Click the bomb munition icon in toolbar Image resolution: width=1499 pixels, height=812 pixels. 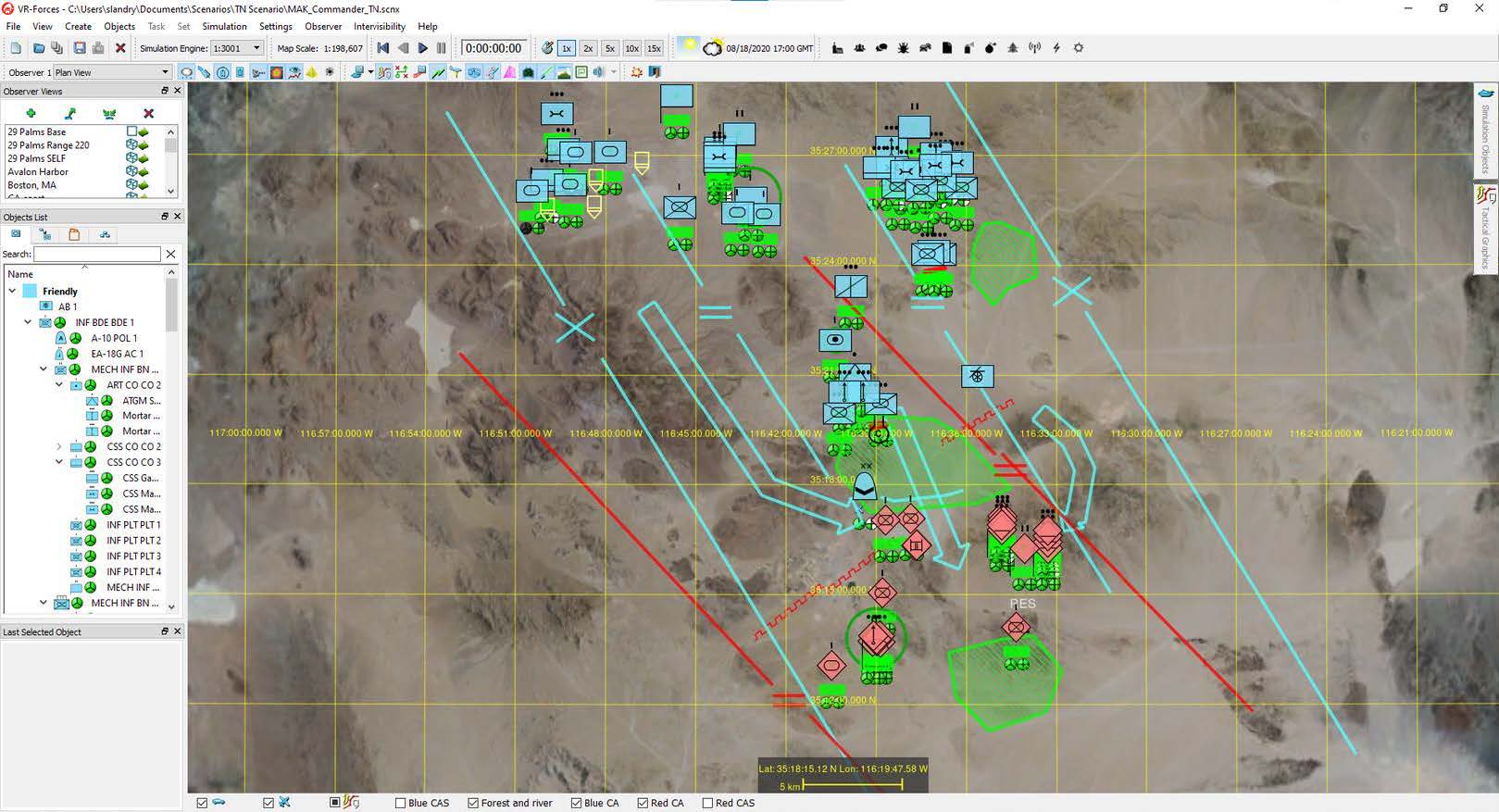coord(991,48)
